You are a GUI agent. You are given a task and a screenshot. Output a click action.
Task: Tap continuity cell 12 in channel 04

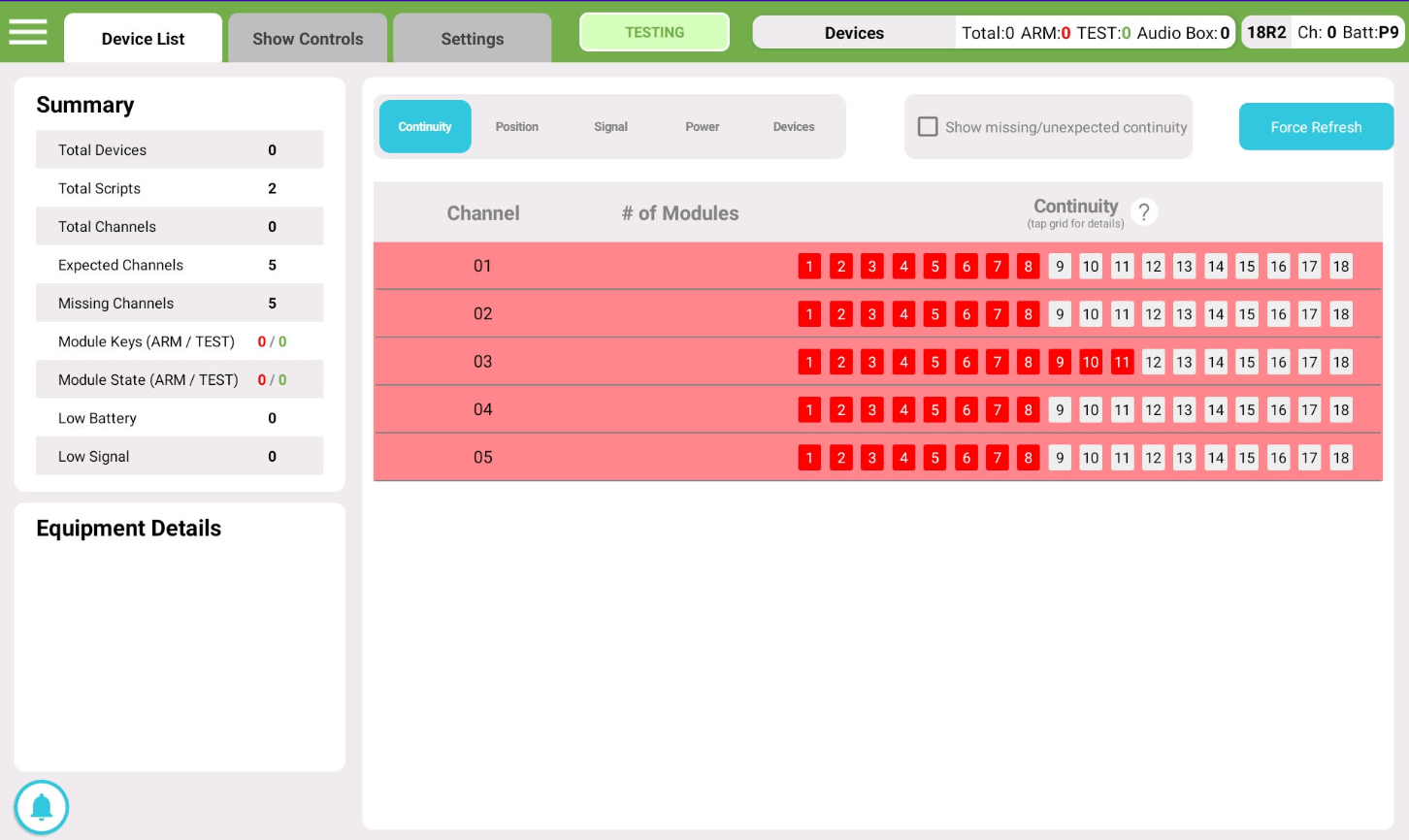pyautogui.click(x=1153, y=410)
